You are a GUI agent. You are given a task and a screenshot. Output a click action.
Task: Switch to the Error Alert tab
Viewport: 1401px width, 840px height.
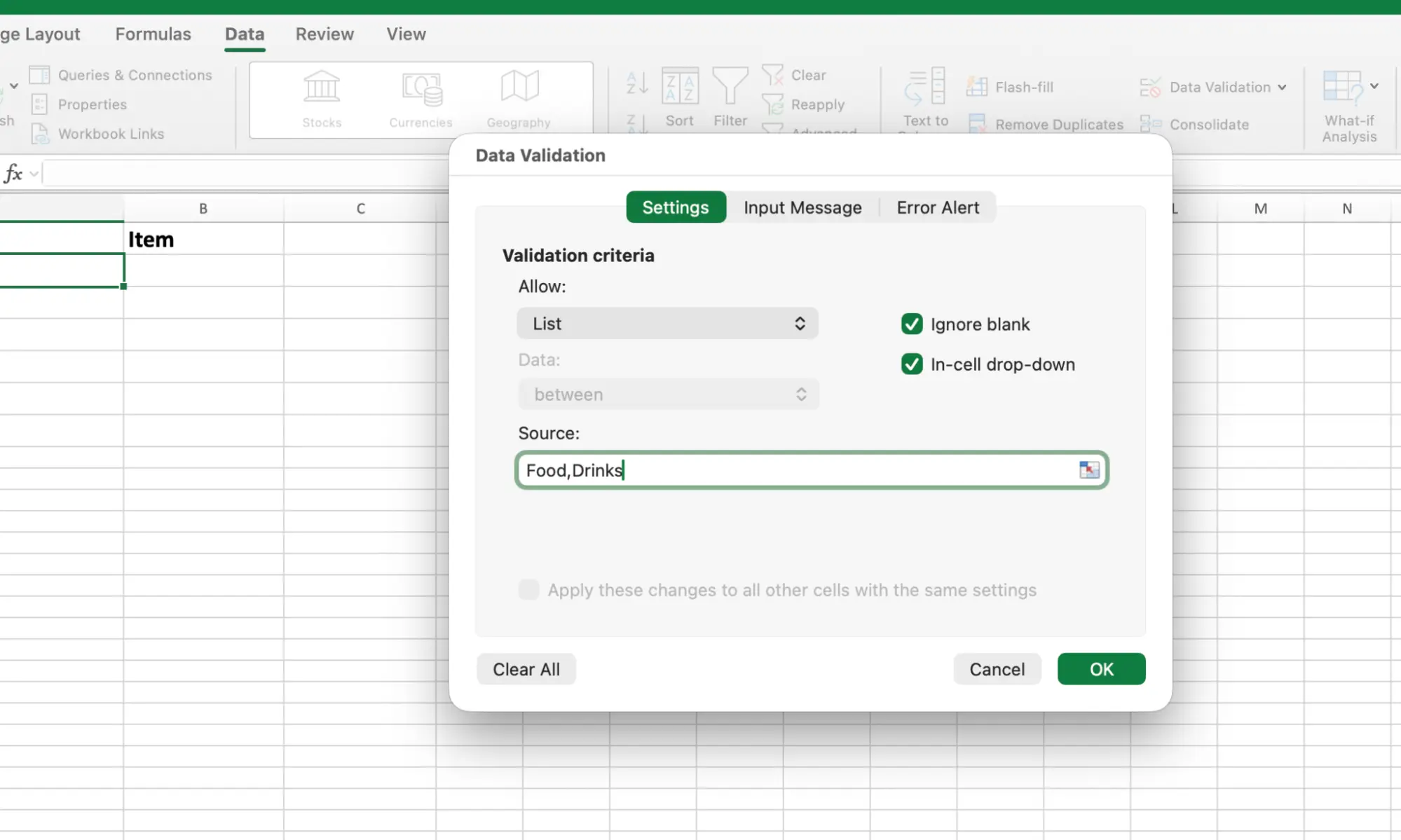coord(937,207)
